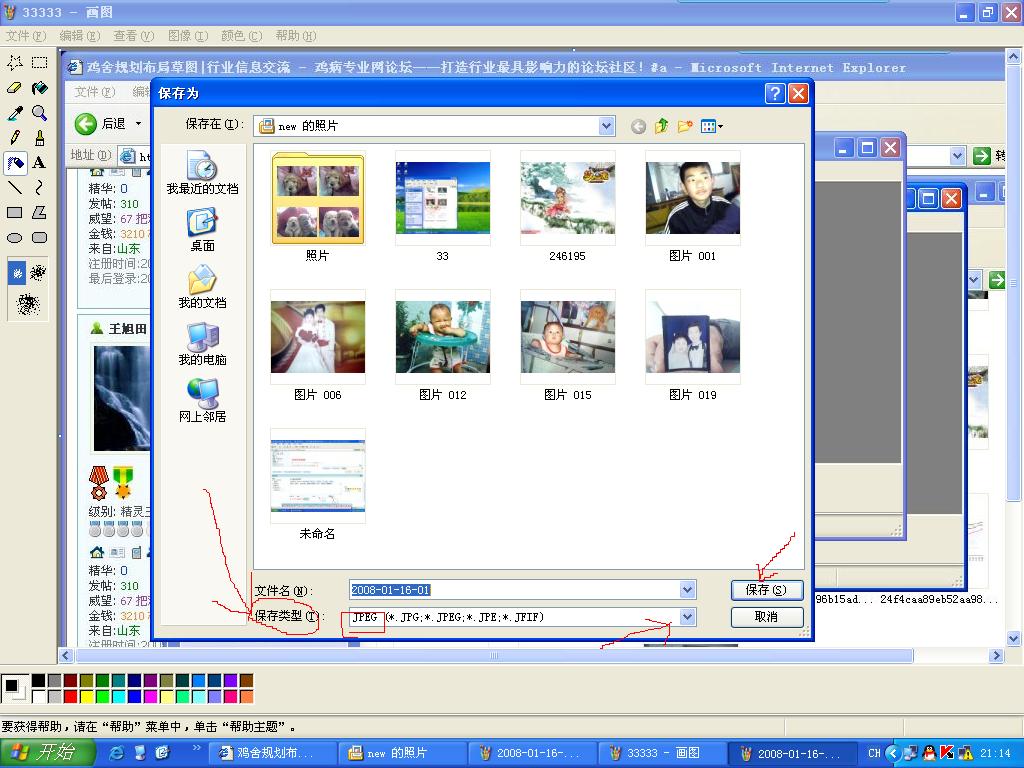Open Desktop (桌面) location in save dialog
Viewport: 1024px width, 768px height.
point(202,231)
